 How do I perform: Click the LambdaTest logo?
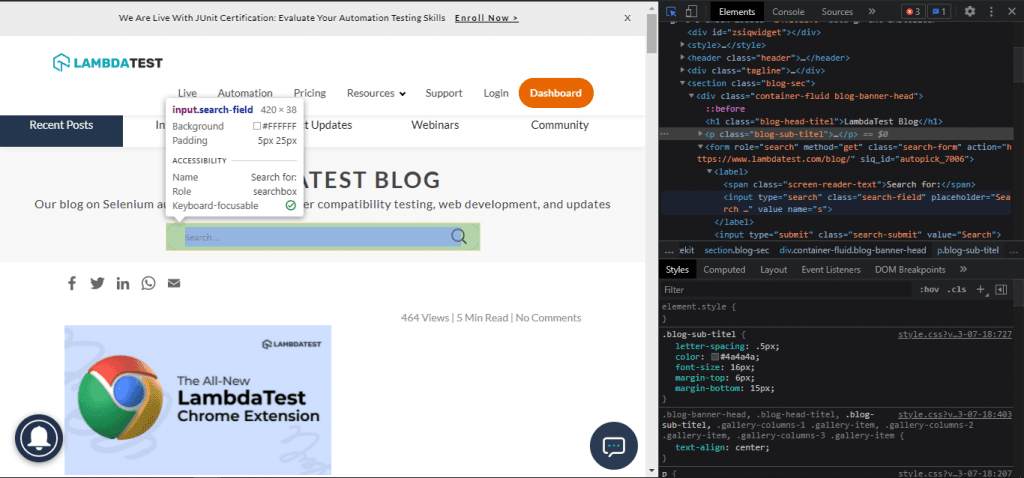coord(108,63)
